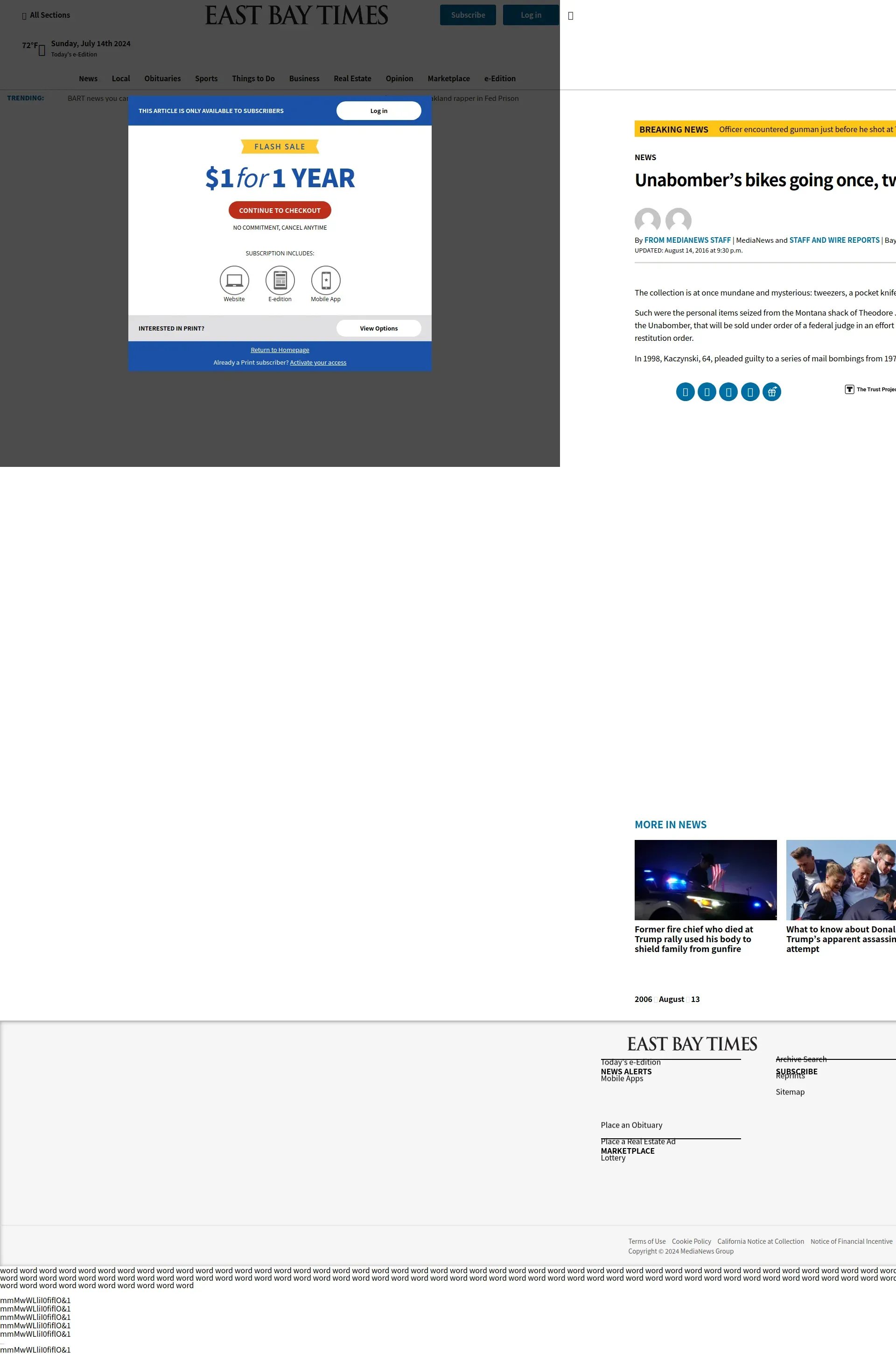Click Place a Real Estate Ad link
Viewport: 896px width, 1354px height.
[638, 1142]
